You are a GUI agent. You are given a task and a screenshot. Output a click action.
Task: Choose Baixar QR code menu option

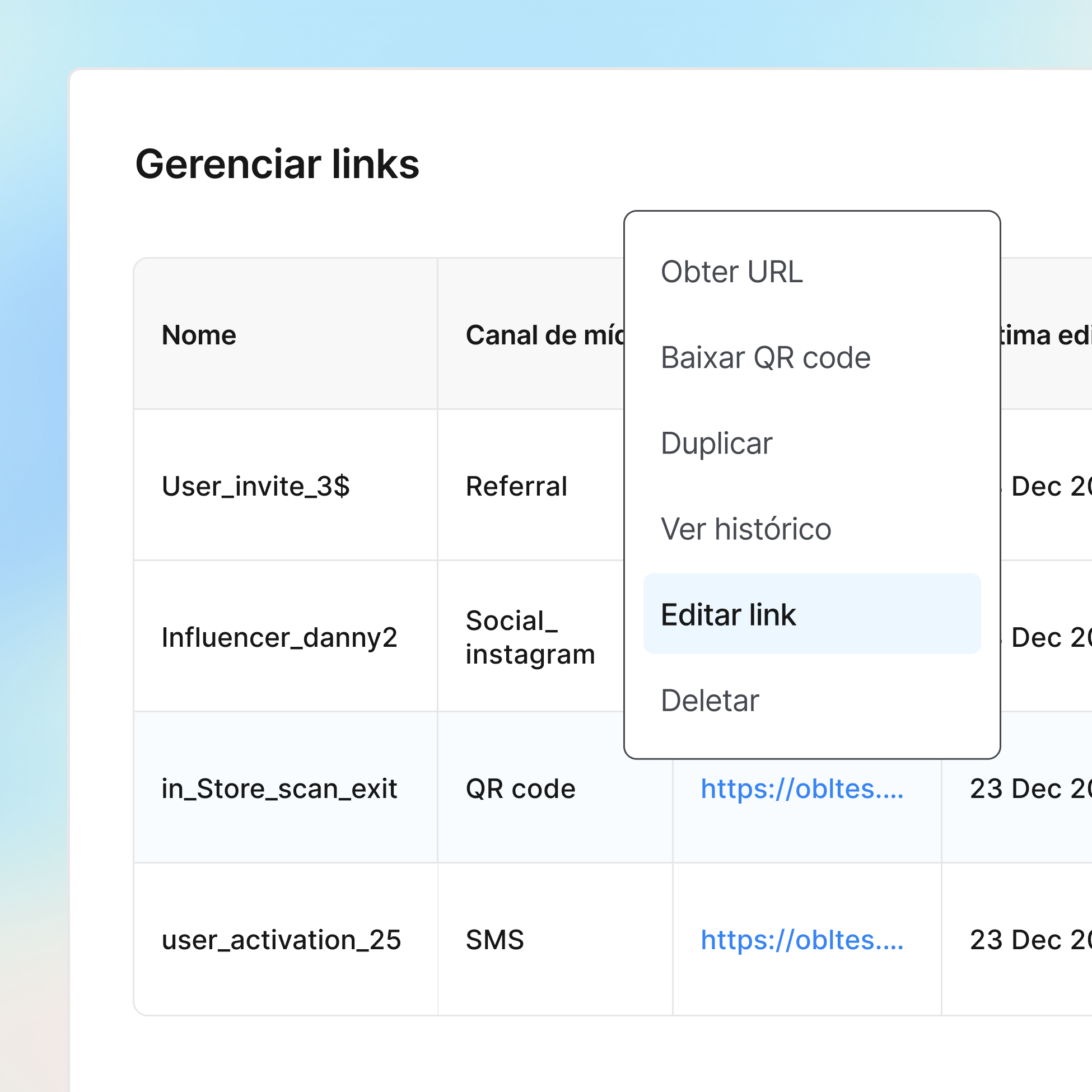pyautogui.click(x=766, y=358)
